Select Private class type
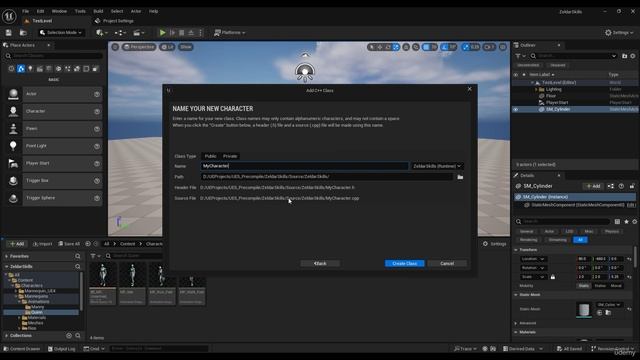The image size is (640, 360). [x=230, y=156]
